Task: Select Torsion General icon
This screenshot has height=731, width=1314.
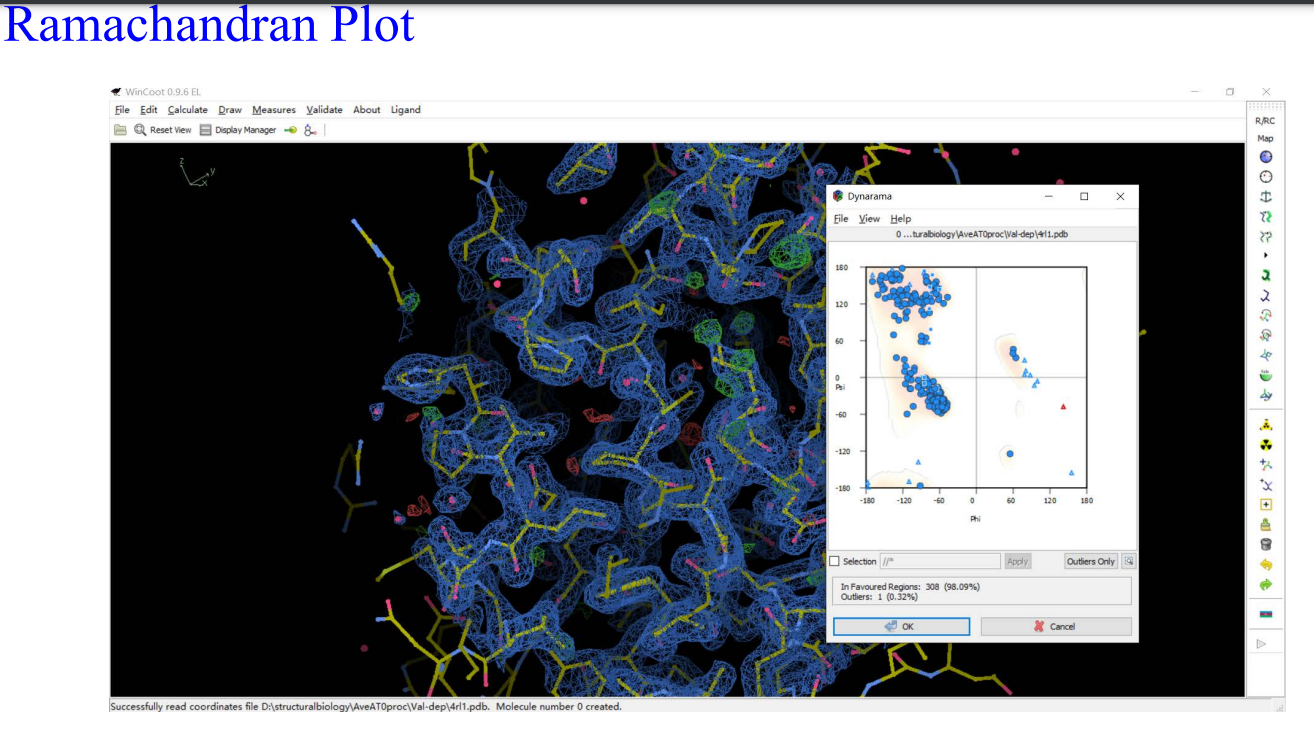Action: tap(1266, 335)
